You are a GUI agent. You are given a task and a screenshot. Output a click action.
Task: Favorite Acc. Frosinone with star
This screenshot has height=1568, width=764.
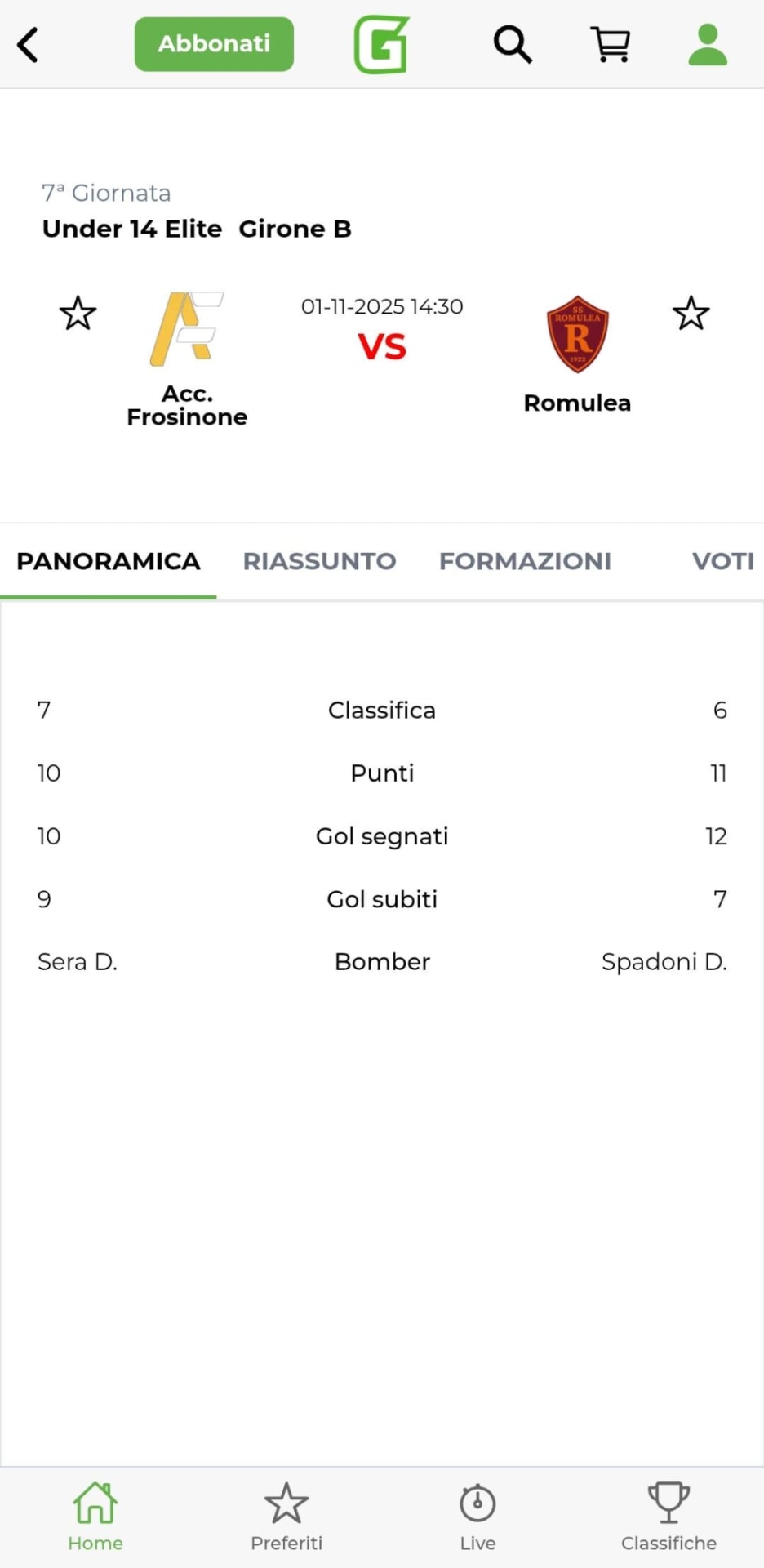(x=78, y=314)
